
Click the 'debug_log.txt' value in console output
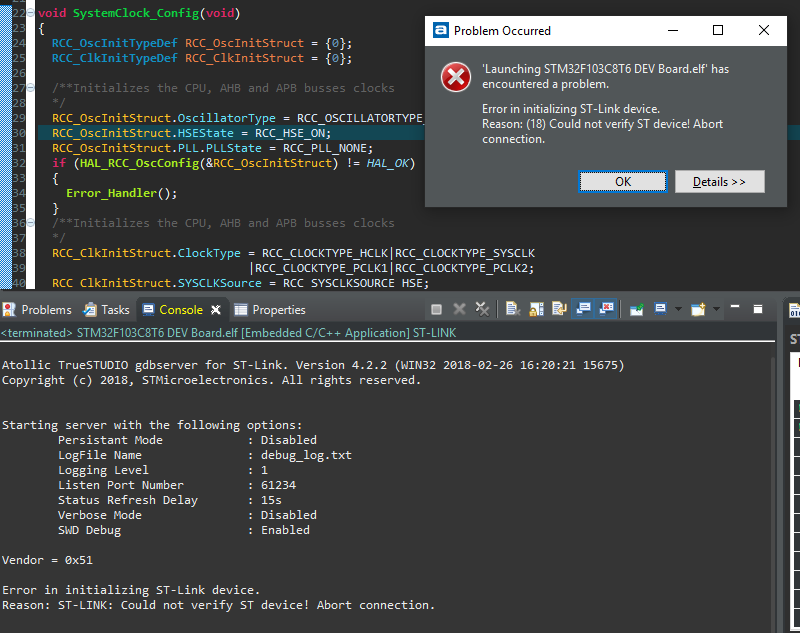tap(306, 455)
